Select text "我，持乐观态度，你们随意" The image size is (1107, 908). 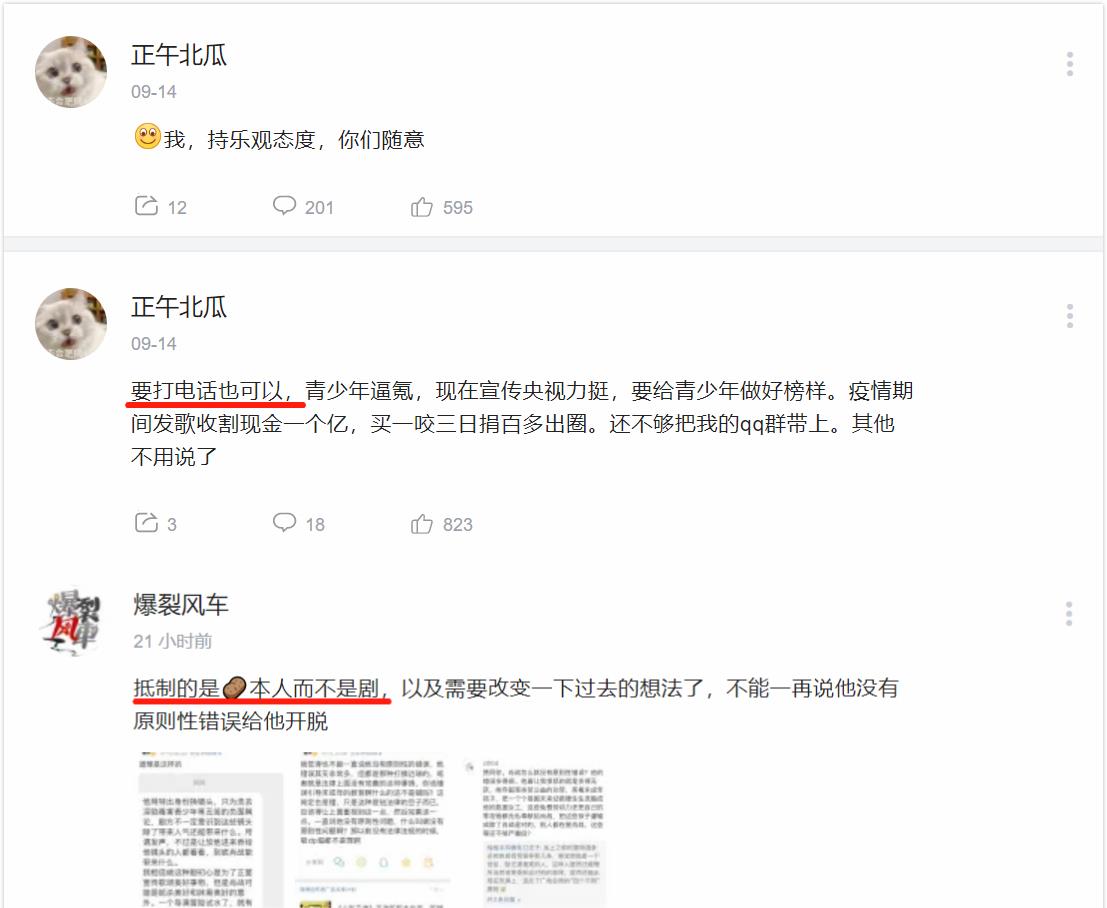click(294, 140)
